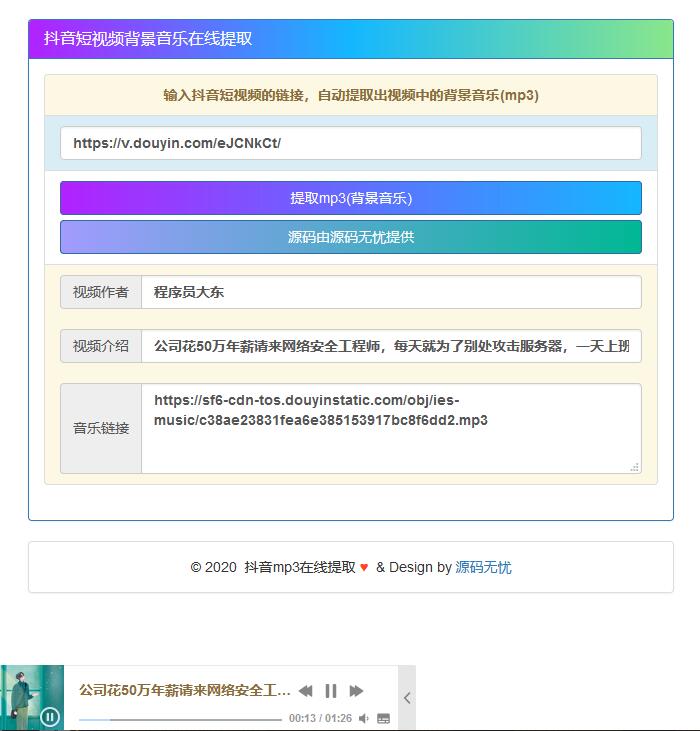The width and height of the screenshot is (700, 731).
Task: Click the Douyin video URL input field
Action: pyautogui.click(x=350, y=143)
